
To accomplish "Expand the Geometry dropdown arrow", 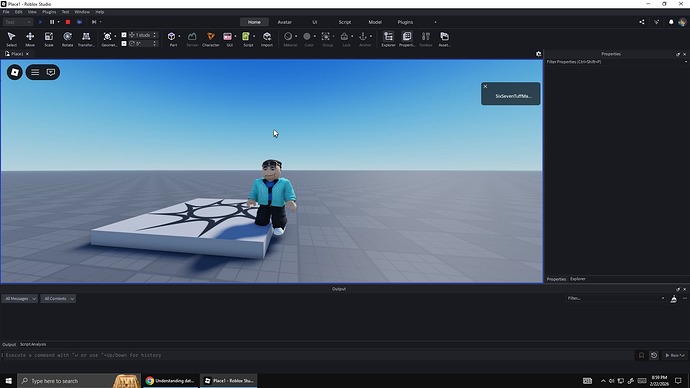I will point(115,37).
